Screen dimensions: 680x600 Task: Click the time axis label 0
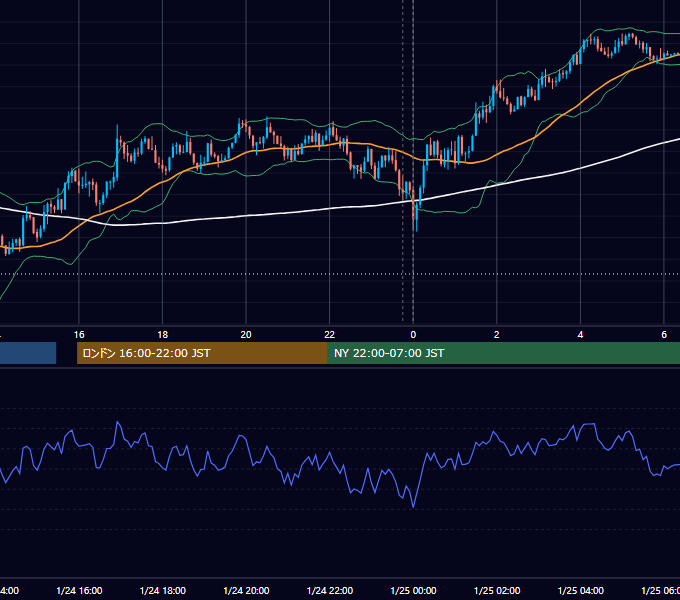(x=413, y=335)
